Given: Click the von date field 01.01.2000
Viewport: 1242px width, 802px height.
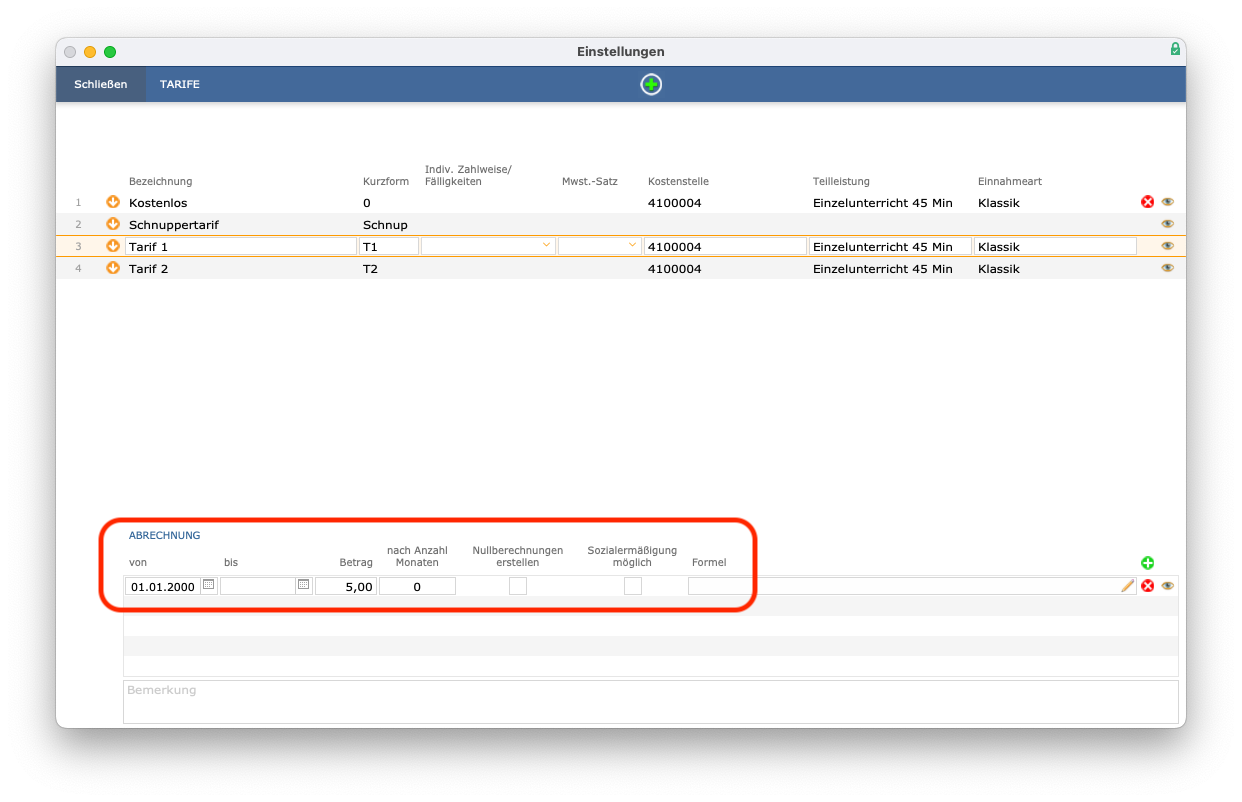Looking at the screenshot, I should [x=163, y=586].
